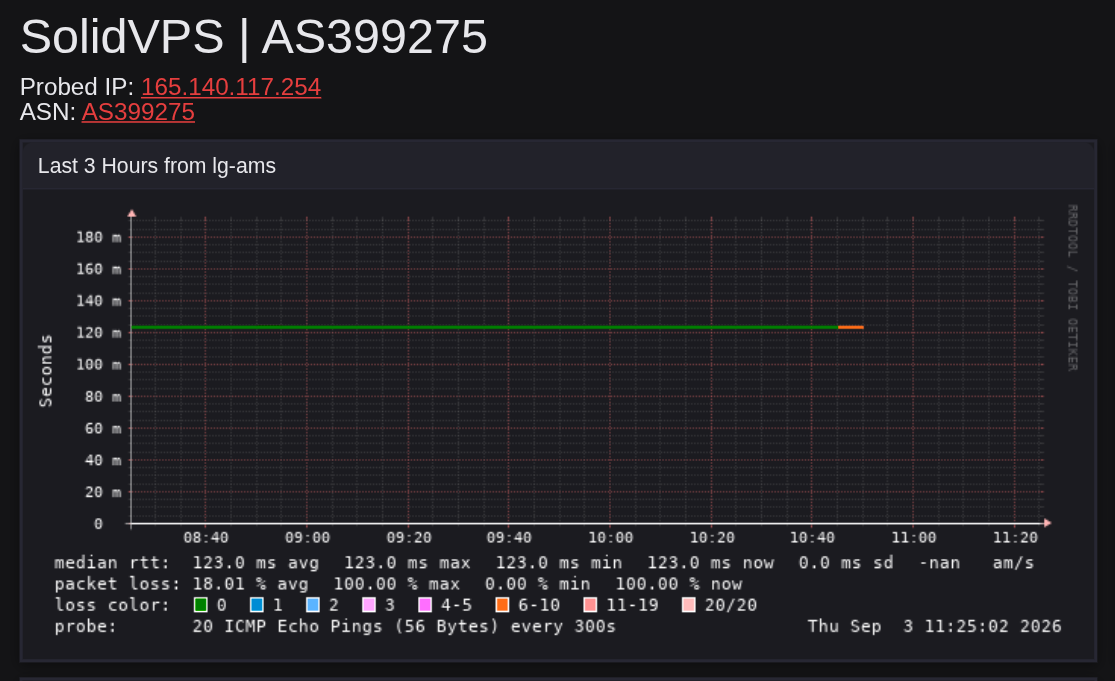Click the 123.0 ms avg value
Image resolution: width=1115 pixels, height=681 pixels.
click(256, 563)
